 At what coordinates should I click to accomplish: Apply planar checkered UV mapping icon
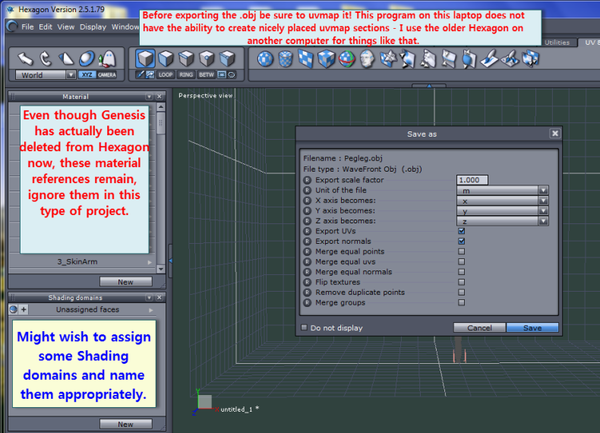click(x=306, y=59)
